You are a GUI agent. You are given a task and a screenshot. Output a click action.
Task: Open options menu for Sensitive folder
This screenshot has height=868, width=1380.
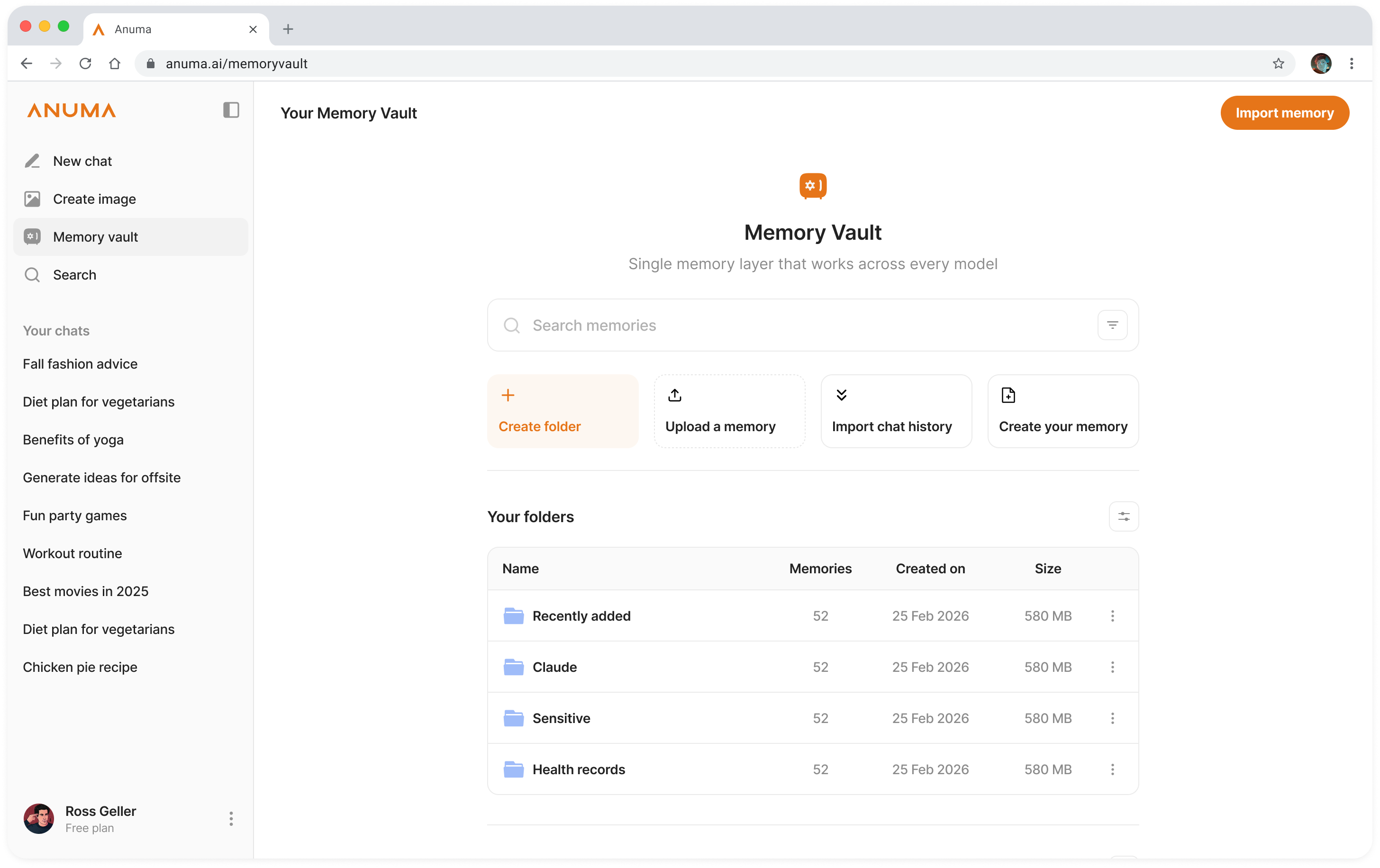coord(1112,718)
